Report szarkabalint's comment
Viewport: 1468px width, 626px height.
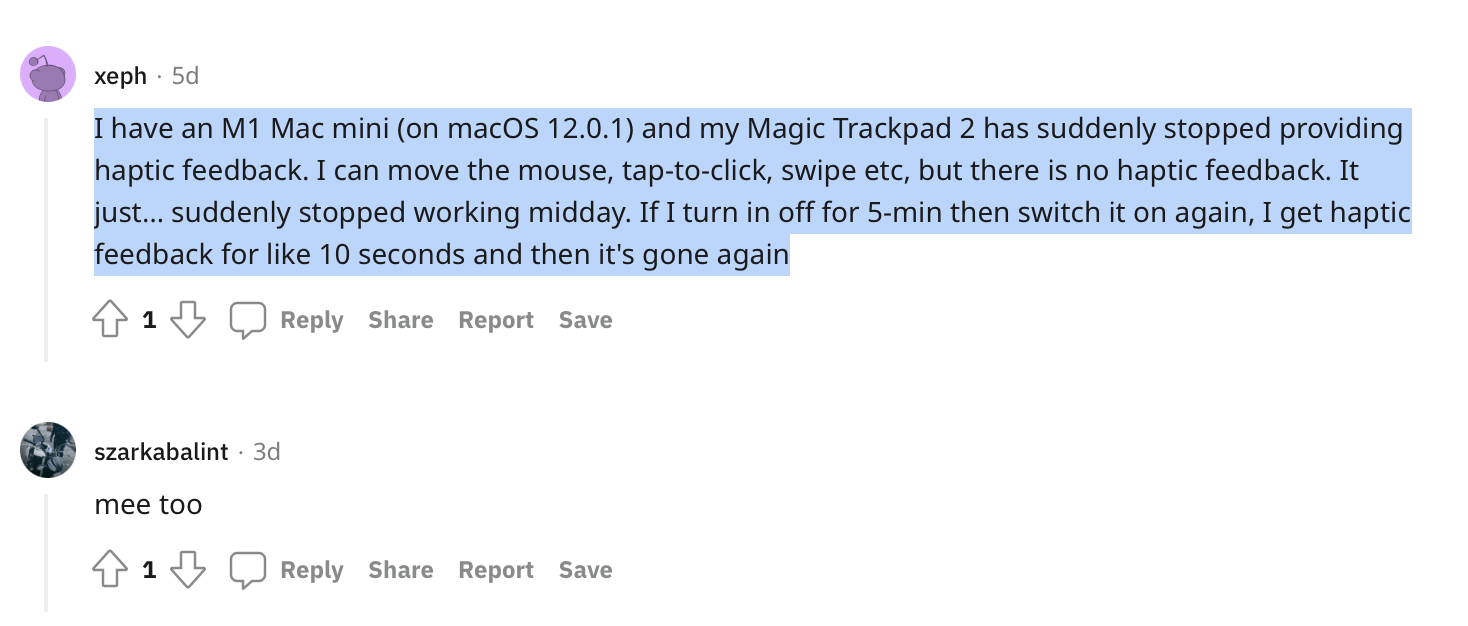coord(496,570)
